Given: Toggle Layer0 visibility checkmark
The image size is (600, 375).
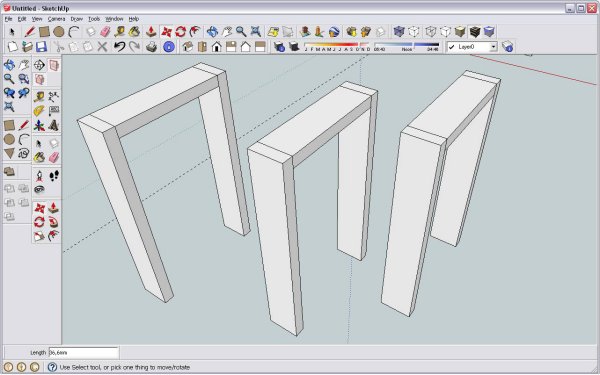Looking at the screenshot, I should (452, 47).
